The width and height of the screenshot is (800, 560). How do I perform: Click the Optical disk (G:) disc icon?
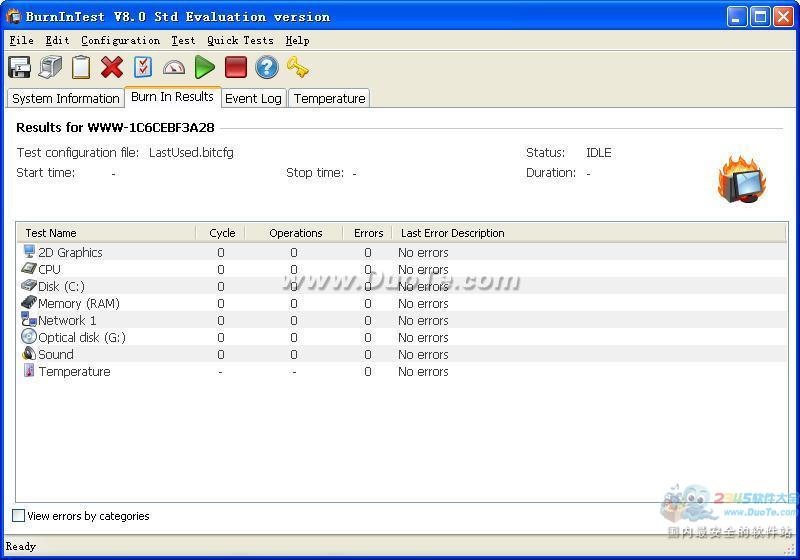point(29,337)
